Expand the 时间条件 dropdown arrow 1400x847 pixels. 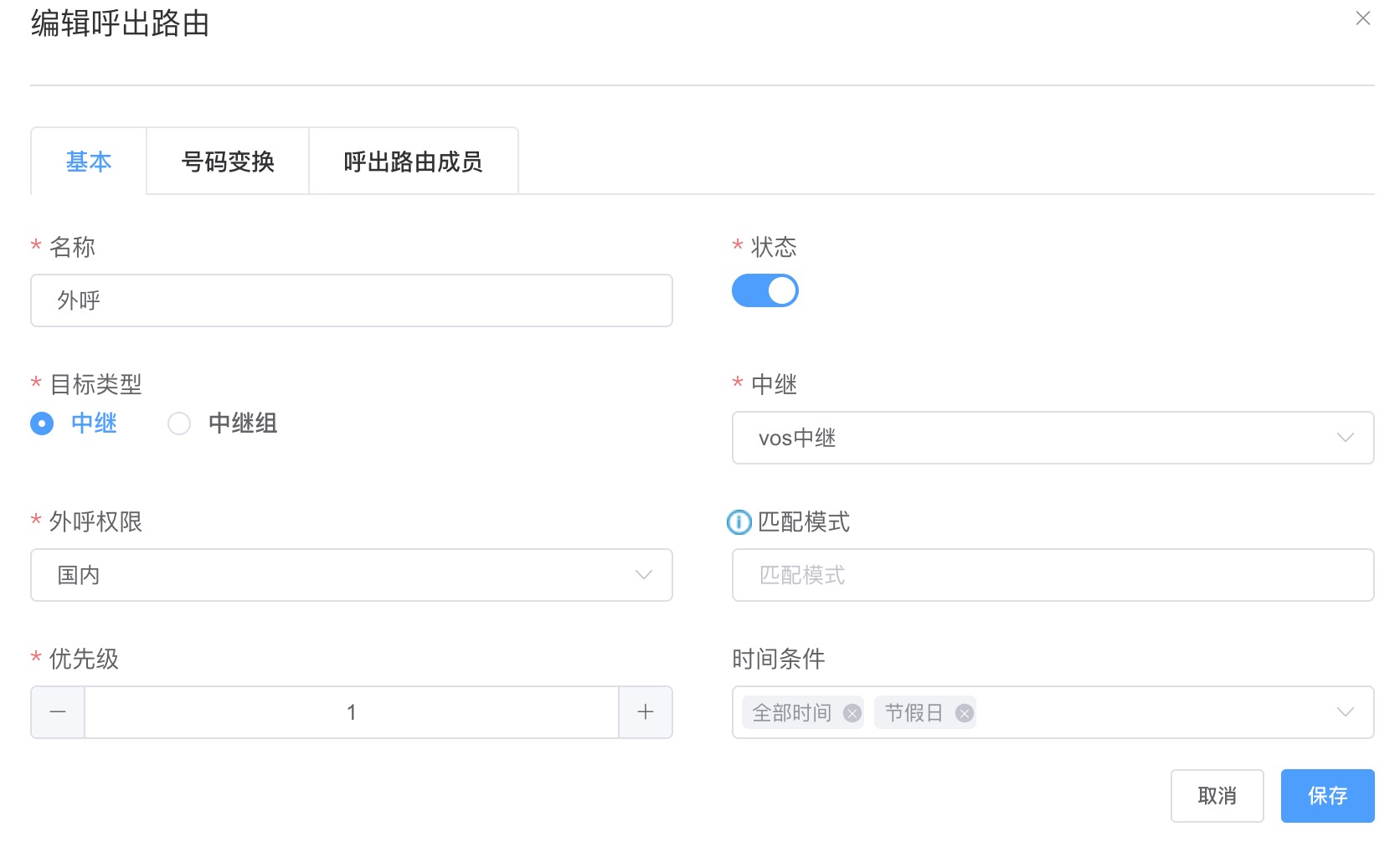(1345, 712)
